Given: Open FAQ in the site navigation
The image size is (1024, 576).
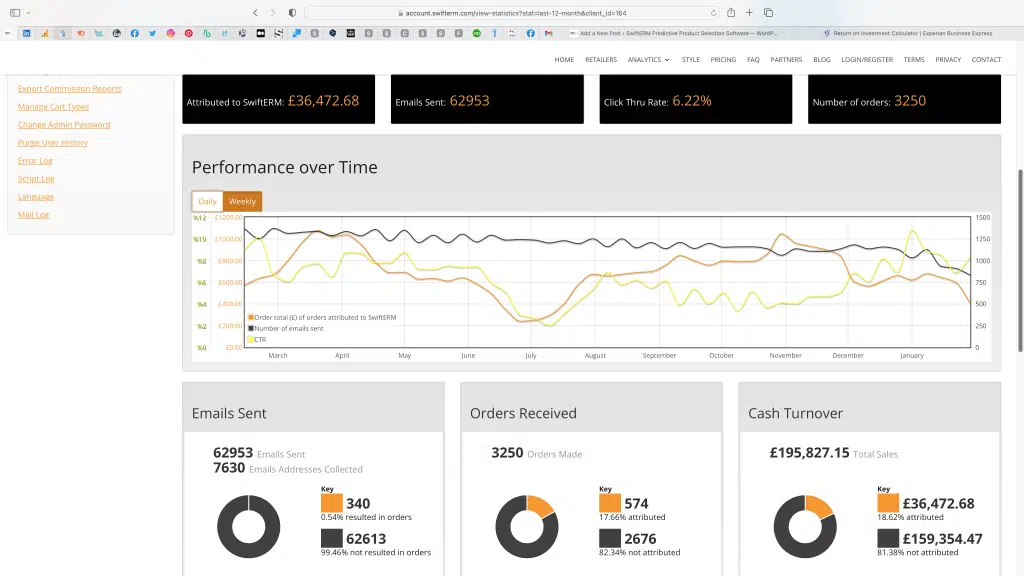Looking at the screenshot, I should click(753, 59).
